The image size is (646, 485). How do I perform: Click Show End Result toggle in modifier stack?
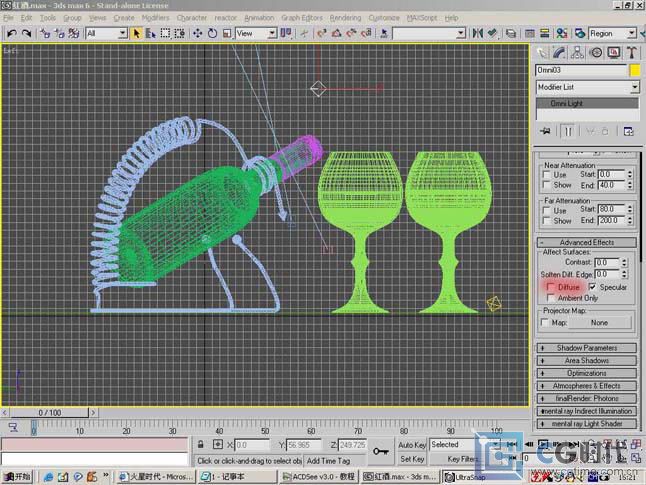[568, 131]
